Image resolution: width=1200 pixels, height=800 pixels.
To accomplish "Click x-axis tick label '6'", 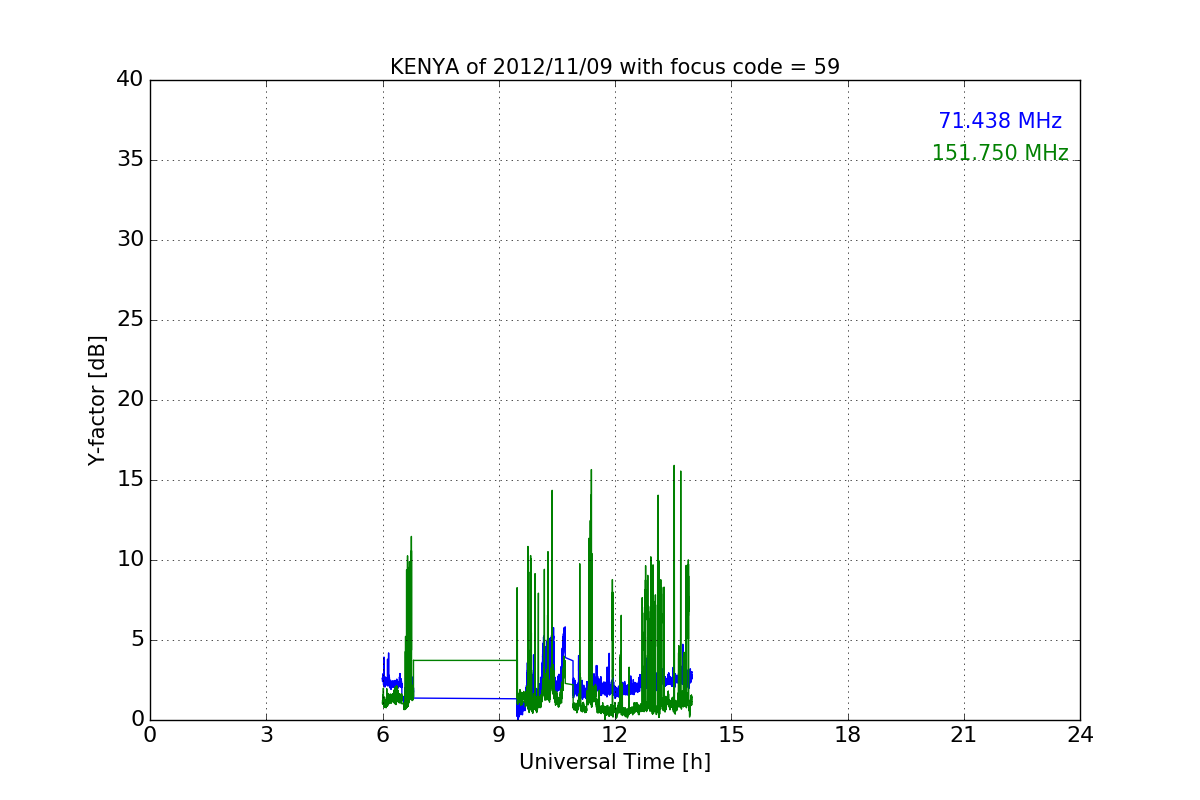I will 382,735.
